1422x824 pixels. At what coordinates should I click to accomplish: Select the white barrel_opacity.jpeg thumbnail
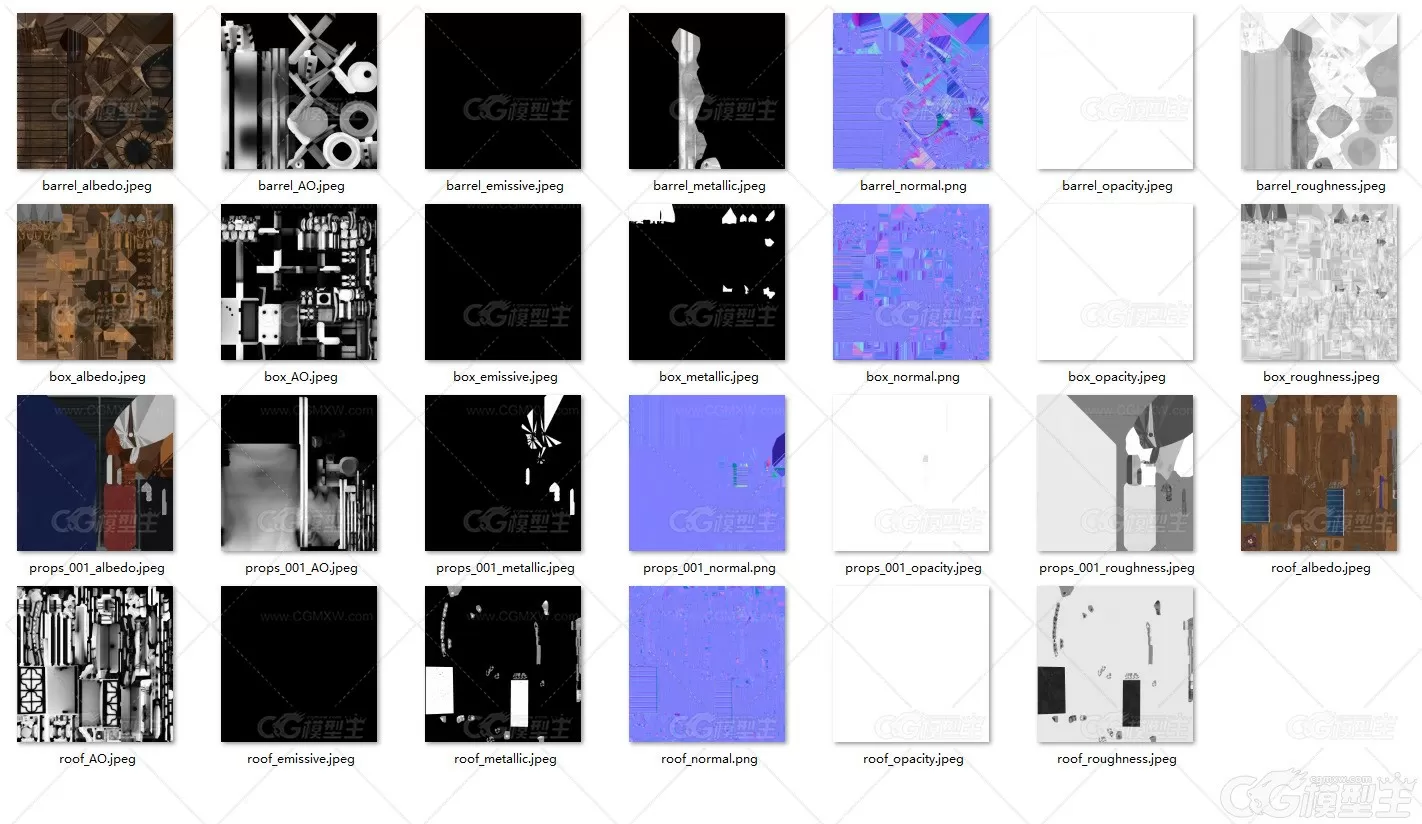tap(1115, 91)
